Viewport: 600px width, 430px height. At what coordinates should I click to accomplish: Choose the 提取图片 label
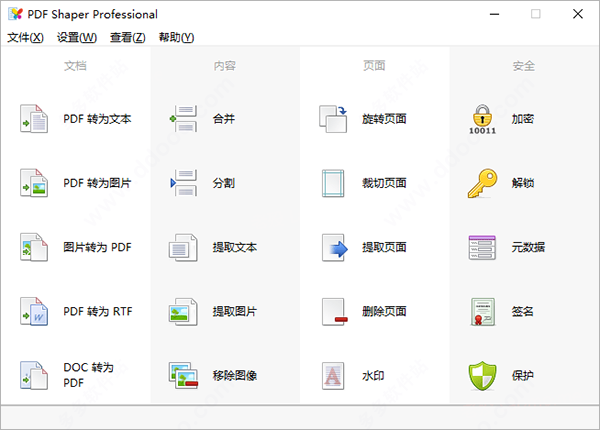coord(235,311)
